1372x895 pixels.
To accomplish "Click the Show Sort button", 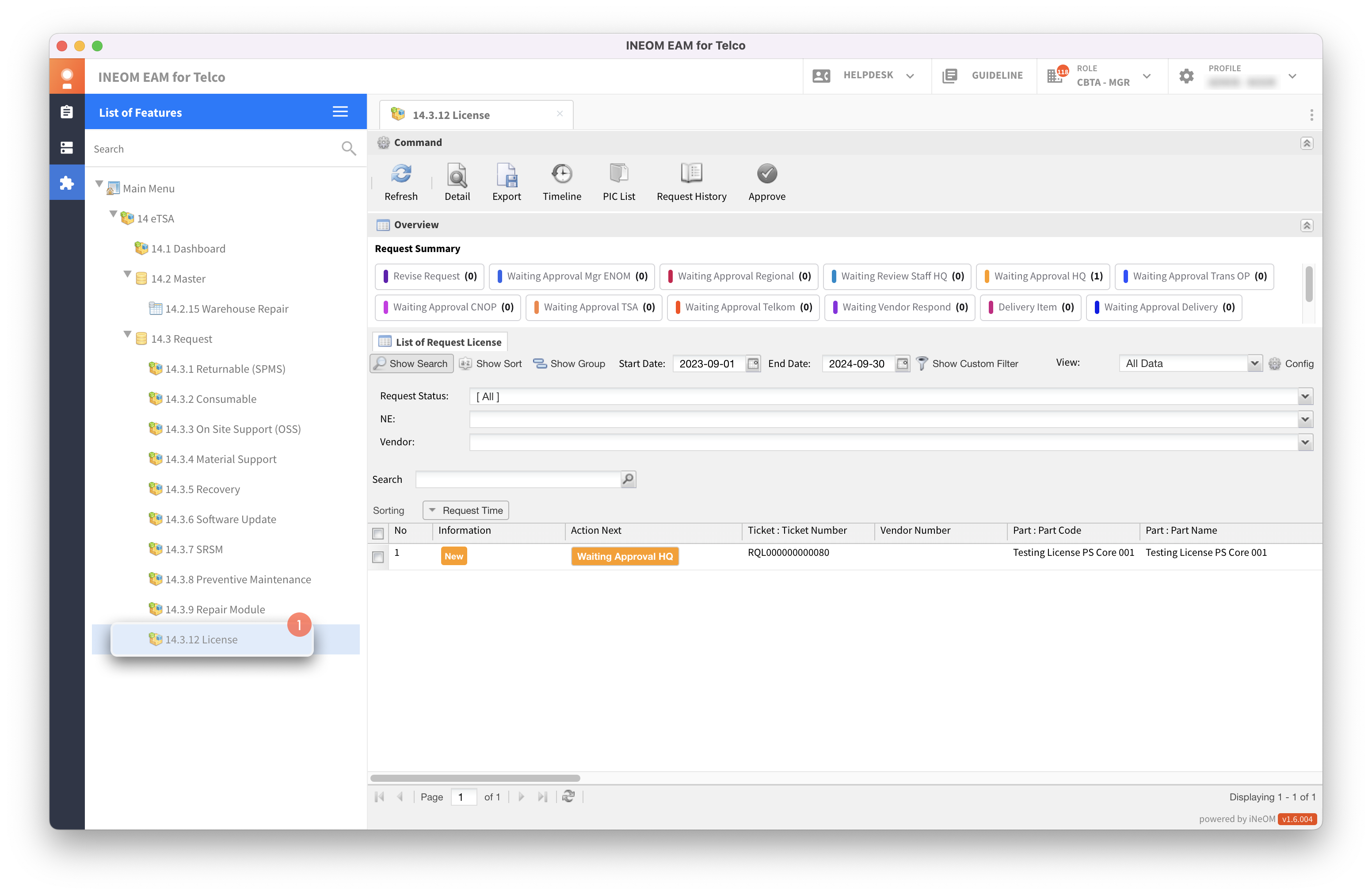I will [x=491, y=363].
